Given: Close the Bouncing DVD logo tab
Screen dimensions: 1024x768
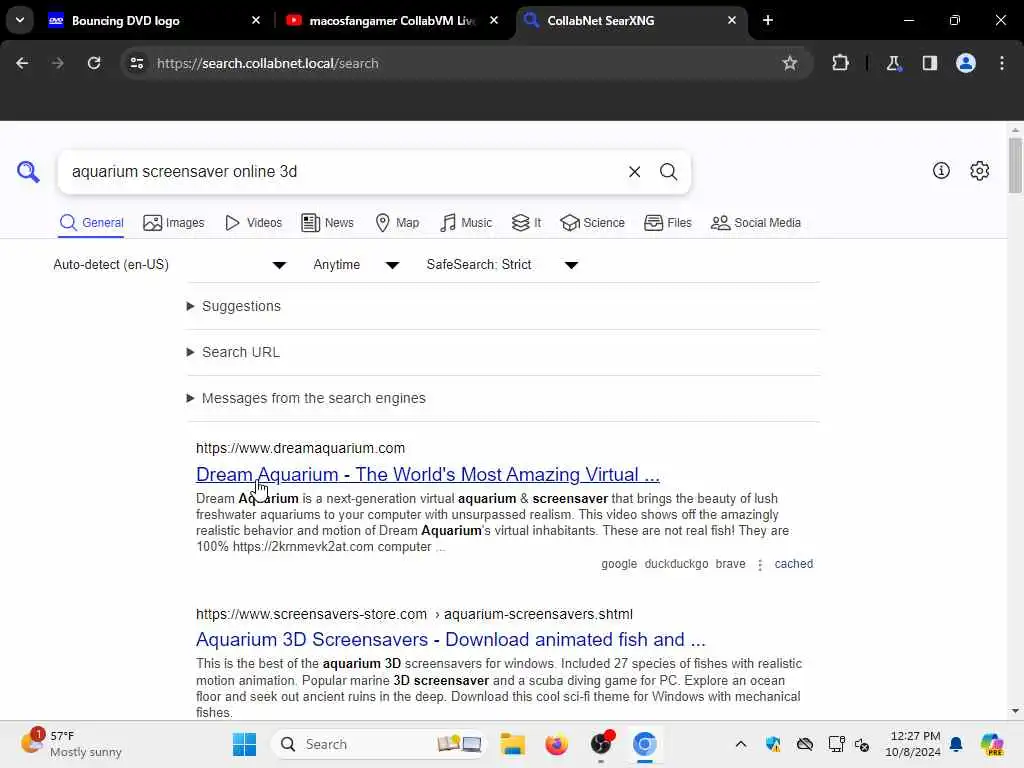Looking at the screenshot, I should [256, 20].
